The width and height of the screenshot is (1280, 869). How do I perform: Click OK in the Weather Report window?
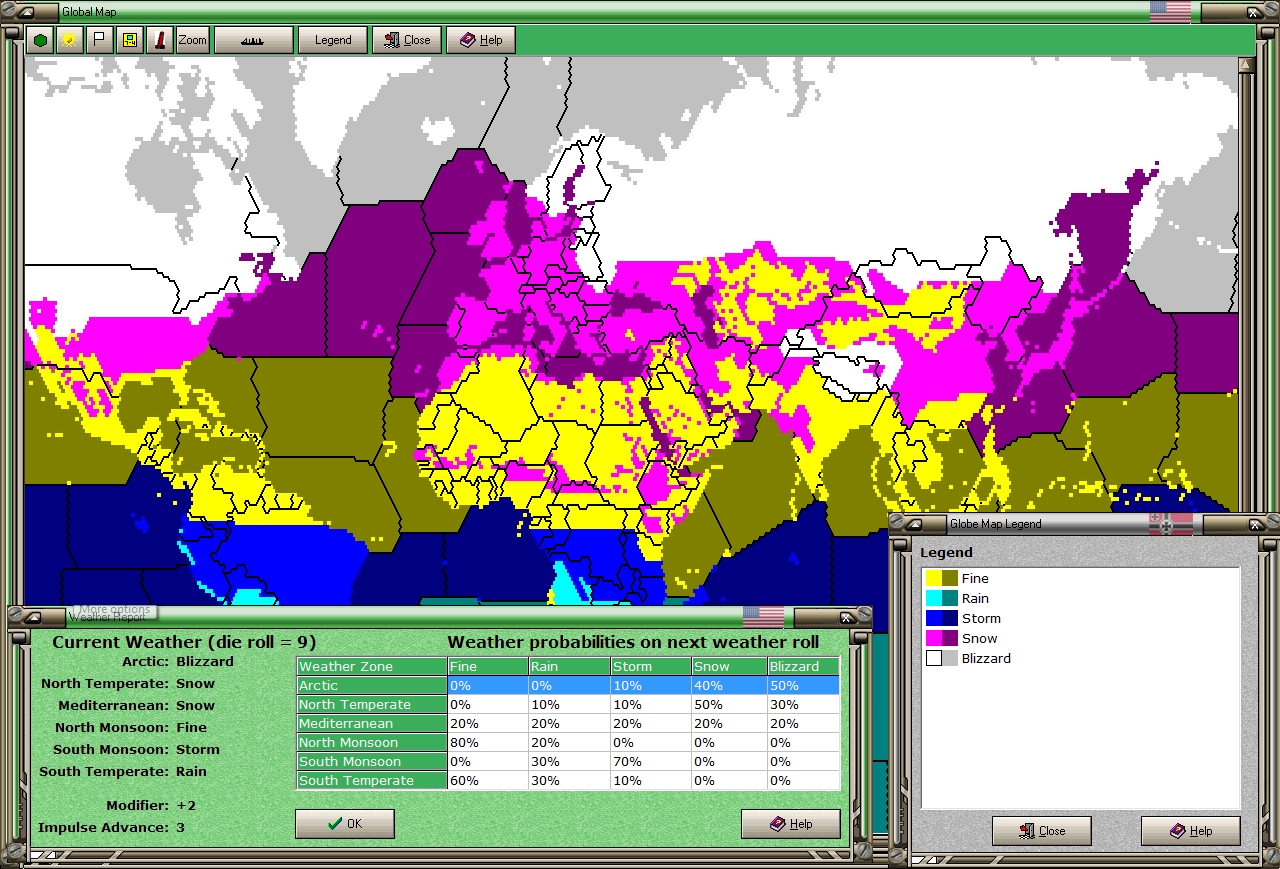pos(345,824)
